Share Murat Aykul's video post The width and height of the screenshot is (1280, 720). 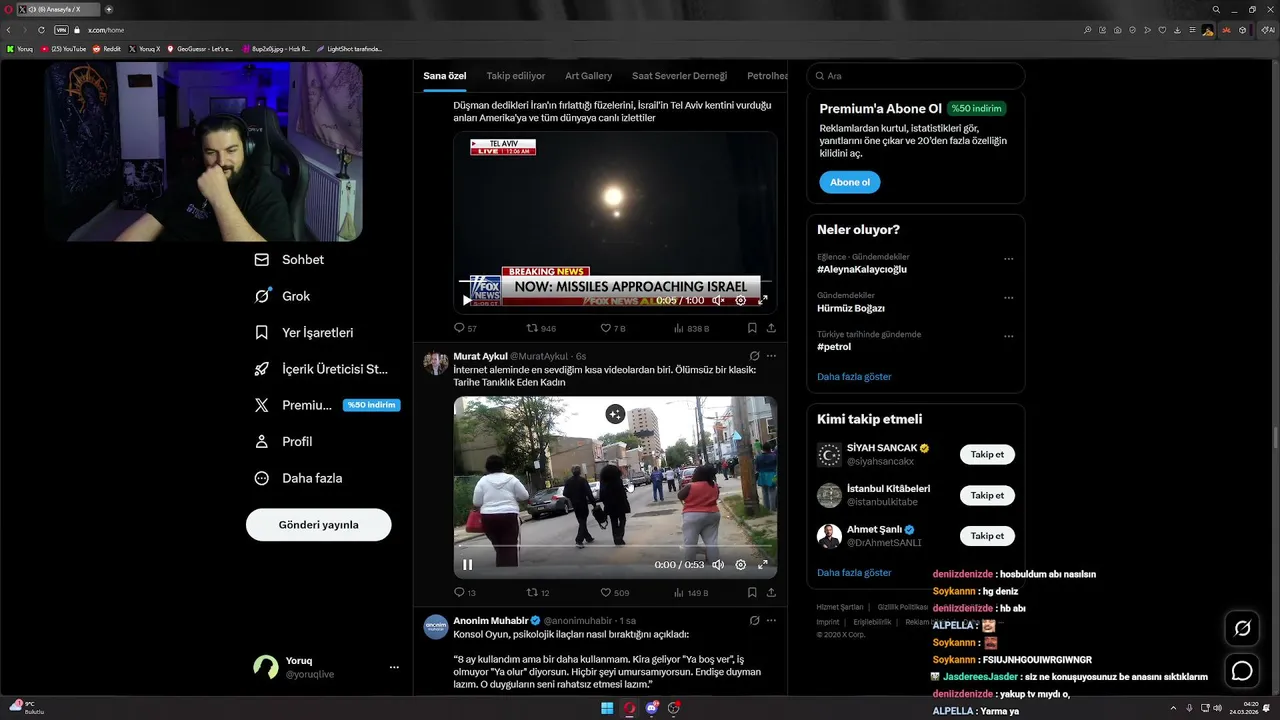pyautogui.click(x=771, y=592)
